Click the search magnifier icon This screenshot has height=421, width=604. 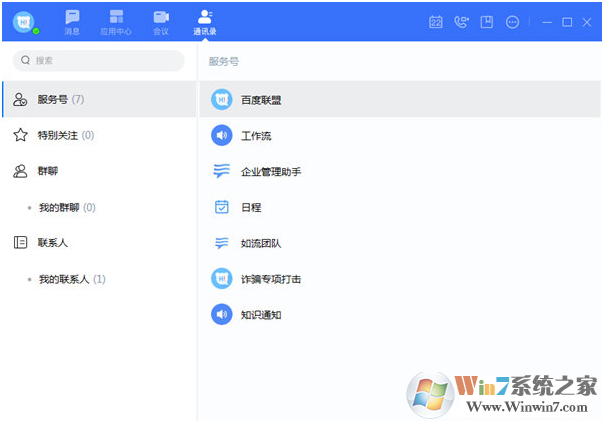(x=25, y=60)
